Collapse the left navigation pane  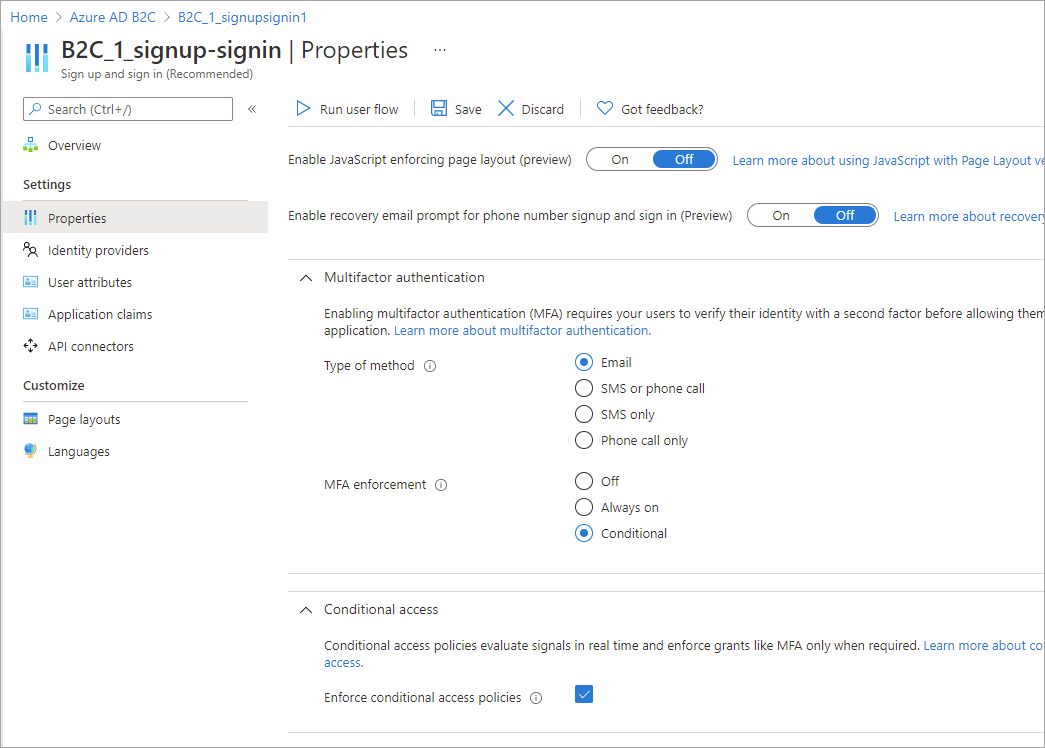tap(253, 109)
